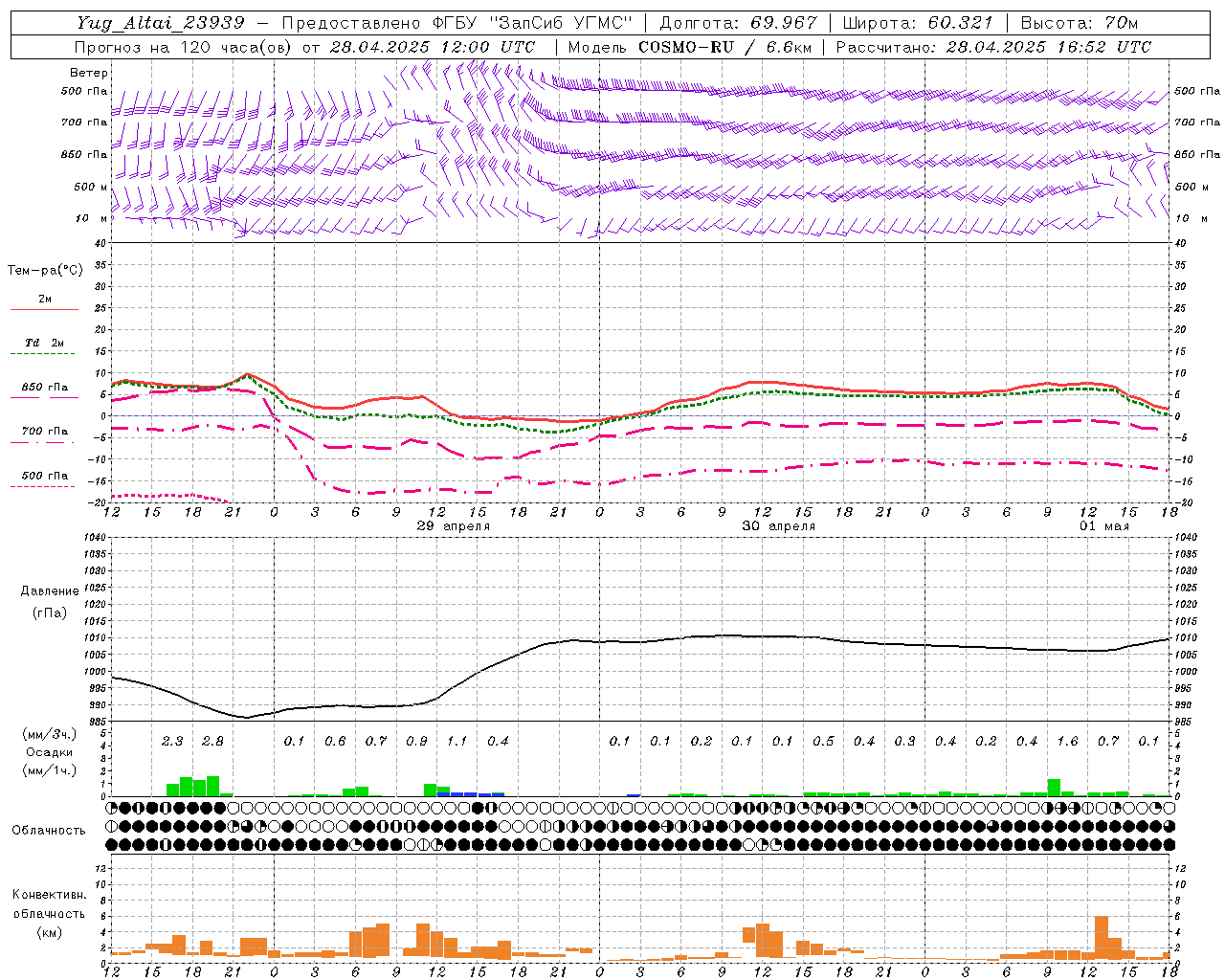The width and height of the screenshot is (1225, 980).
Task: Click the Давление pressure panel label
Action: (50, 591)
